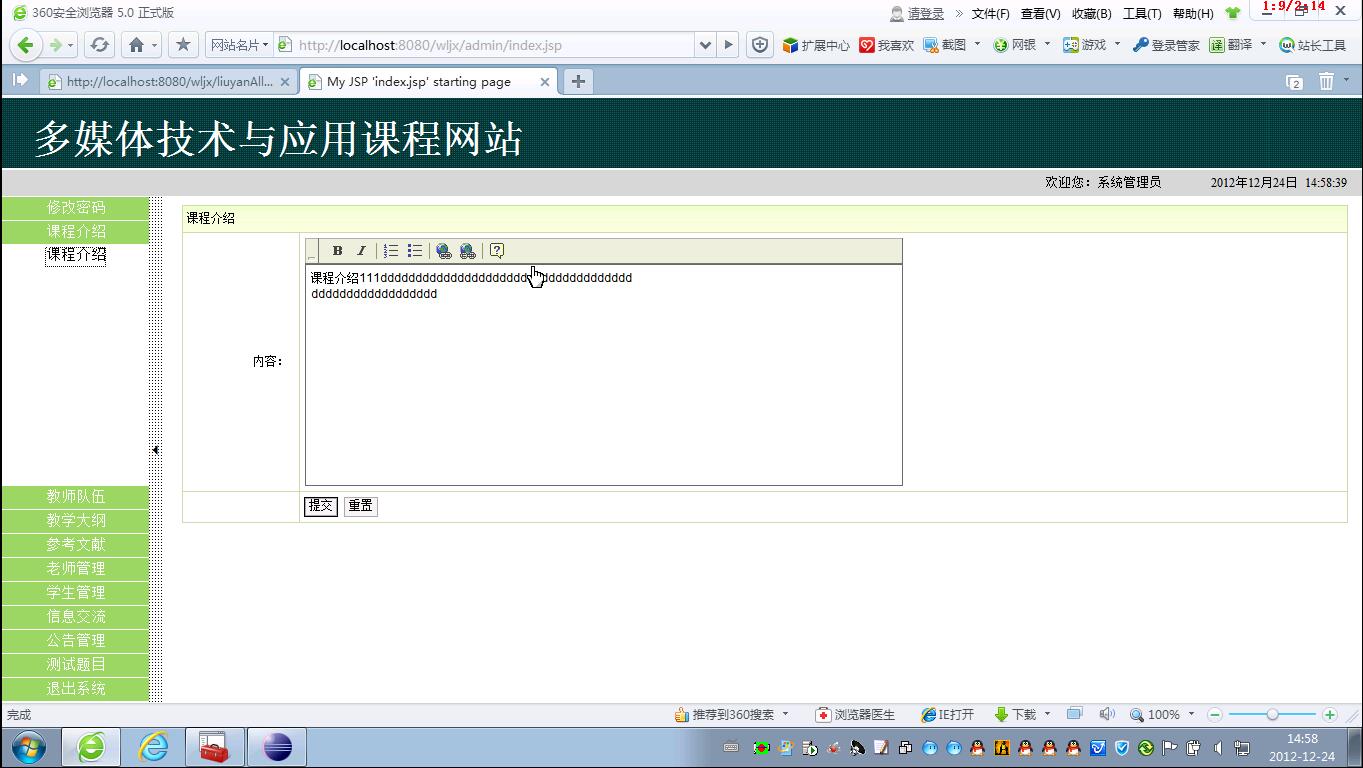This screenshot has height=768, width=1363.
Task: Click the remove link globe icon
Action: pyautogui.click(x=467, y=251)
